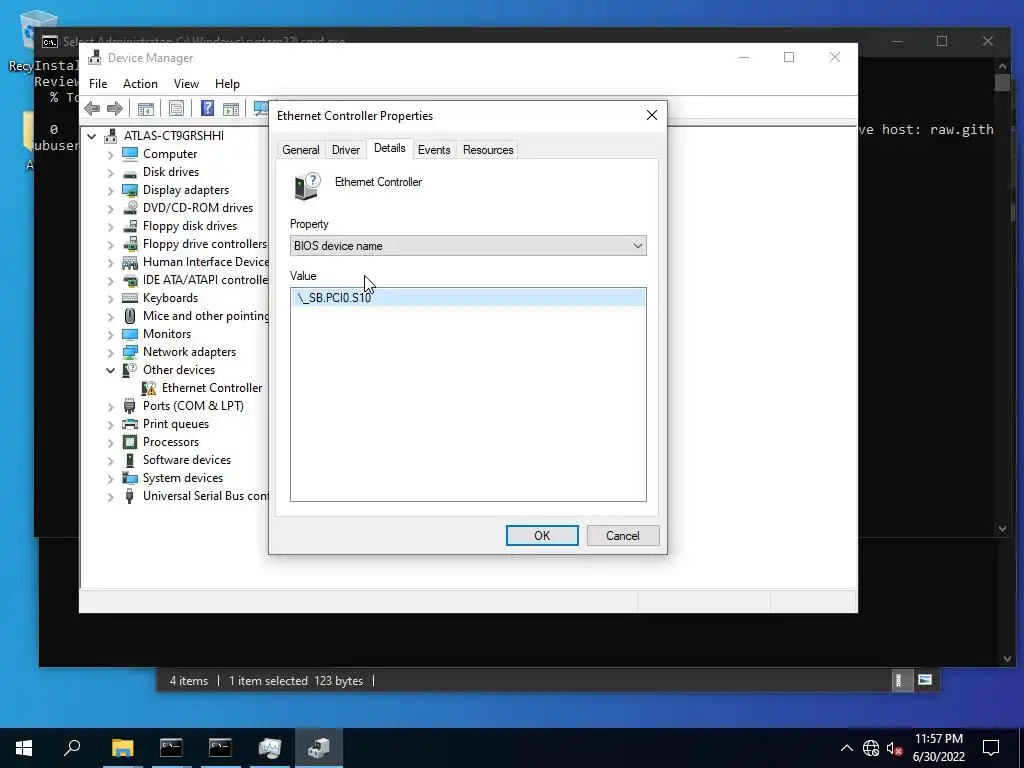The height and width of the screenshot is (768, 1024).
Task: Click the OK button
Action: click(x=542, y=536)
